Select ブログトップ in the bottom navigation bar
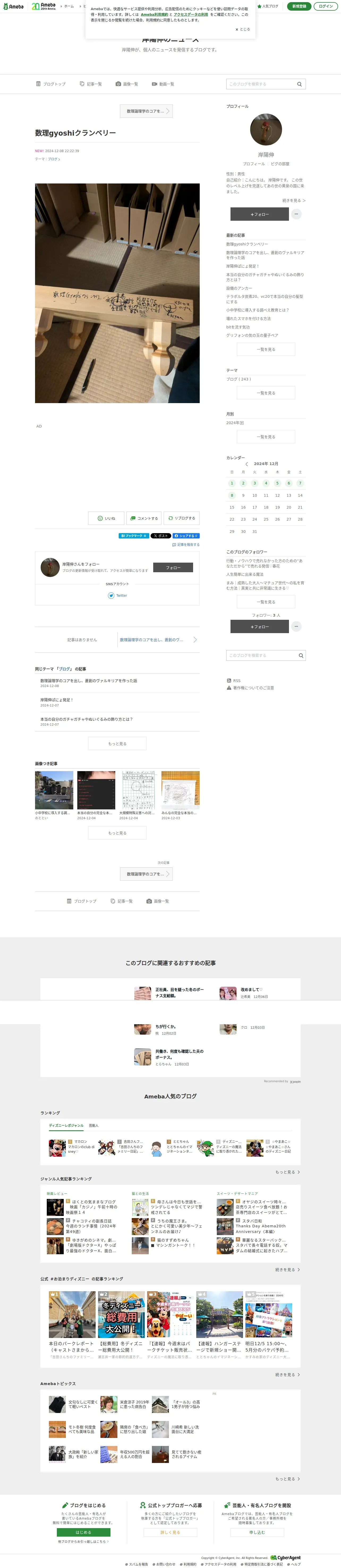Screen dimensions: 341x1568 82,901
